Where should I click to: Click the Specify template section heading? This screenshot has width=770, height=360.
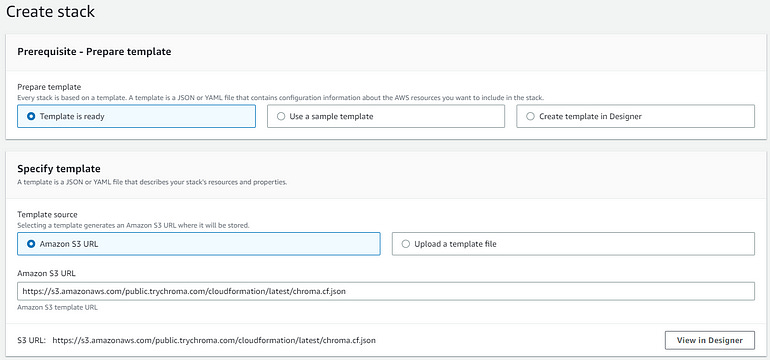[x=59, y=169]
